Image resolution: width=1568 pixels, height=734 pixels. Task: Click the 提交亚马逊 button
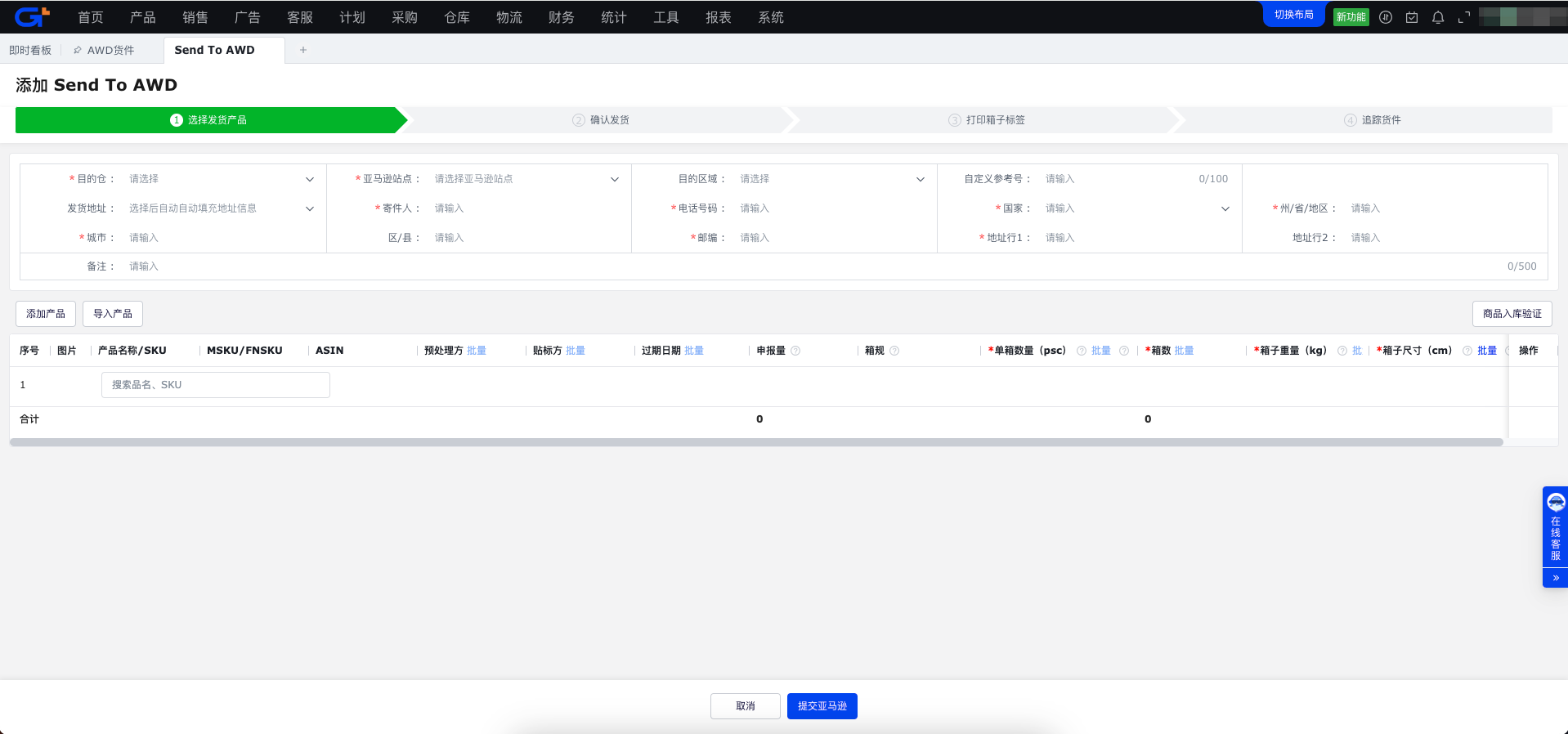coord(822,706)
